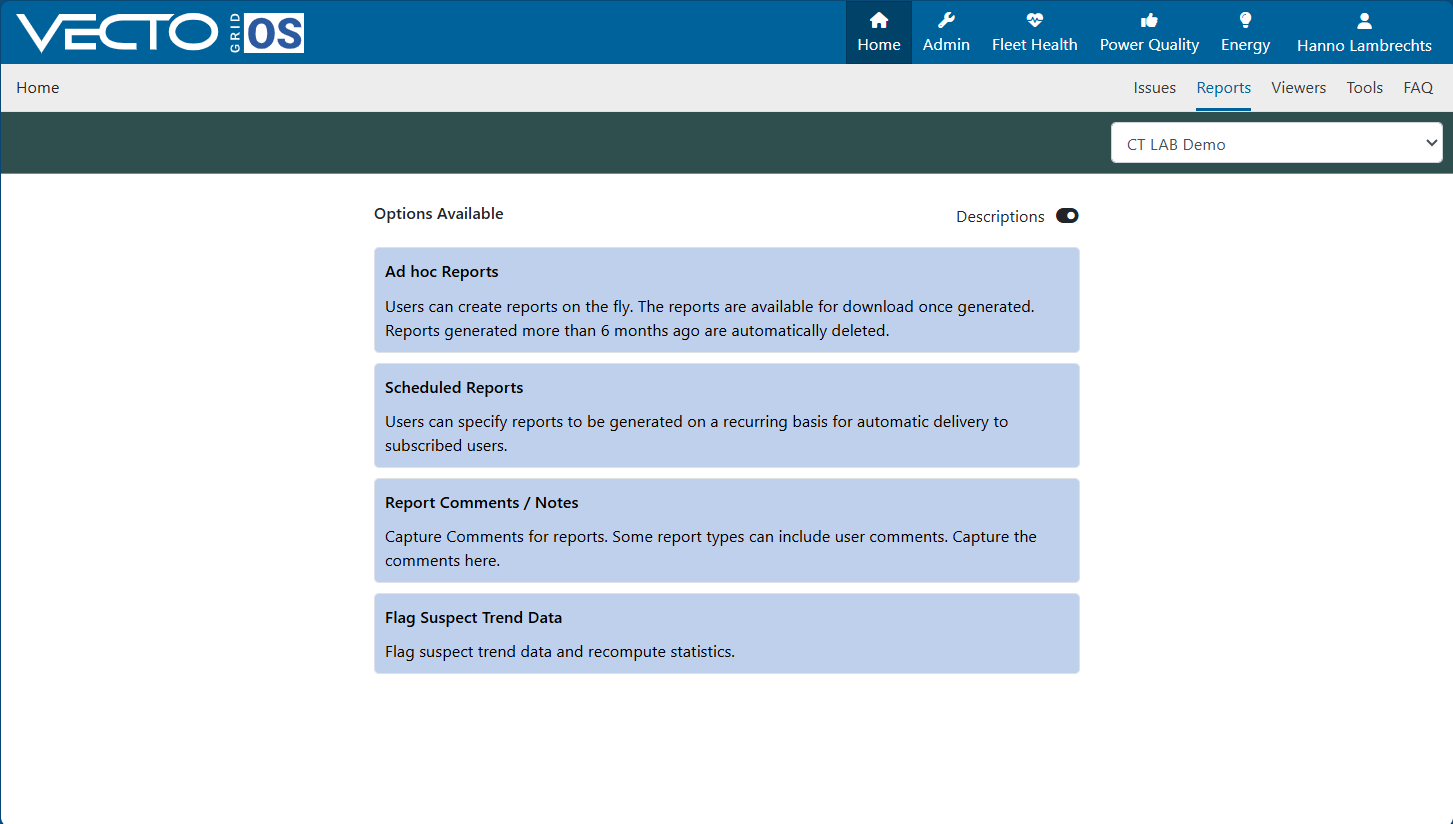The height and width of the screenshot is (824, 1453).
Task: Open the CT LAB Demo dropdown
Action: [x=1276, y=143]
